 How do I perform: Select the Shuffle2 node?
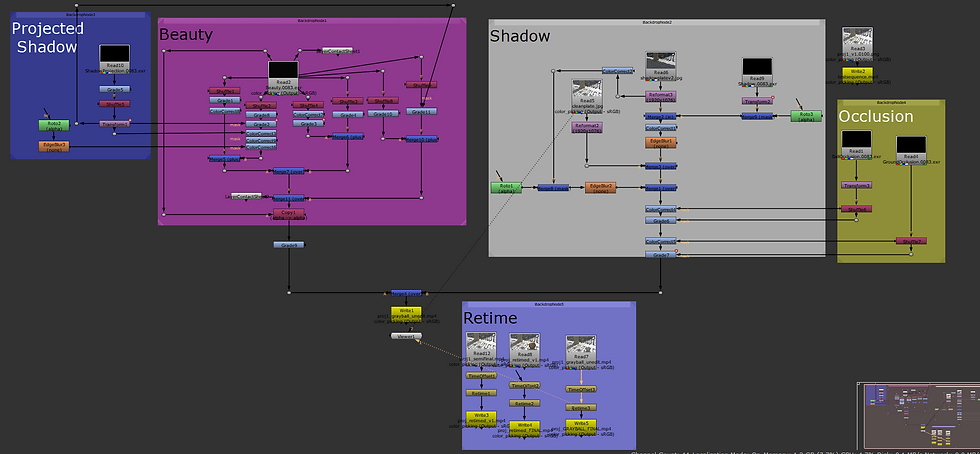(x=261, y=106)
